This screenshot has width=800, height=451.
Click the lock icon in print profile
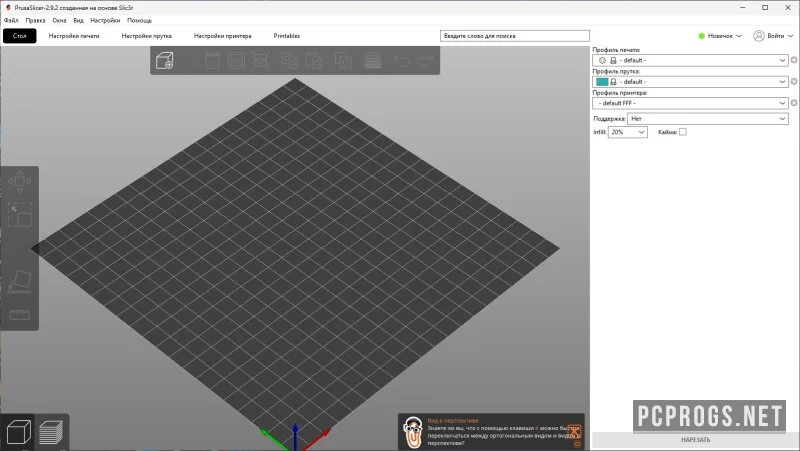613,60
